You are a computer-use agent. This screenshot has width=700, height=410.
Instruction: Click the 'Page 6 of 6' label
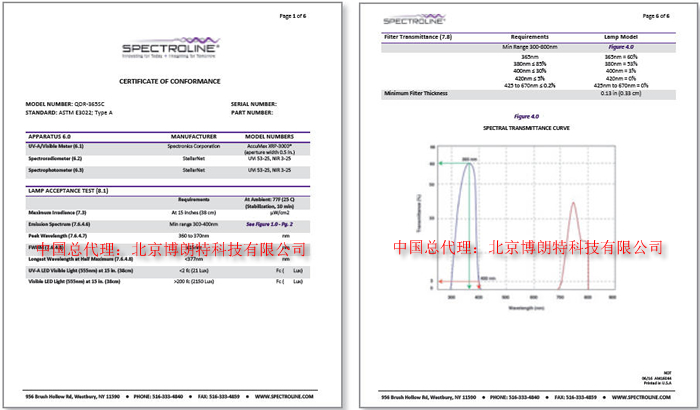[x=656, y=16]
